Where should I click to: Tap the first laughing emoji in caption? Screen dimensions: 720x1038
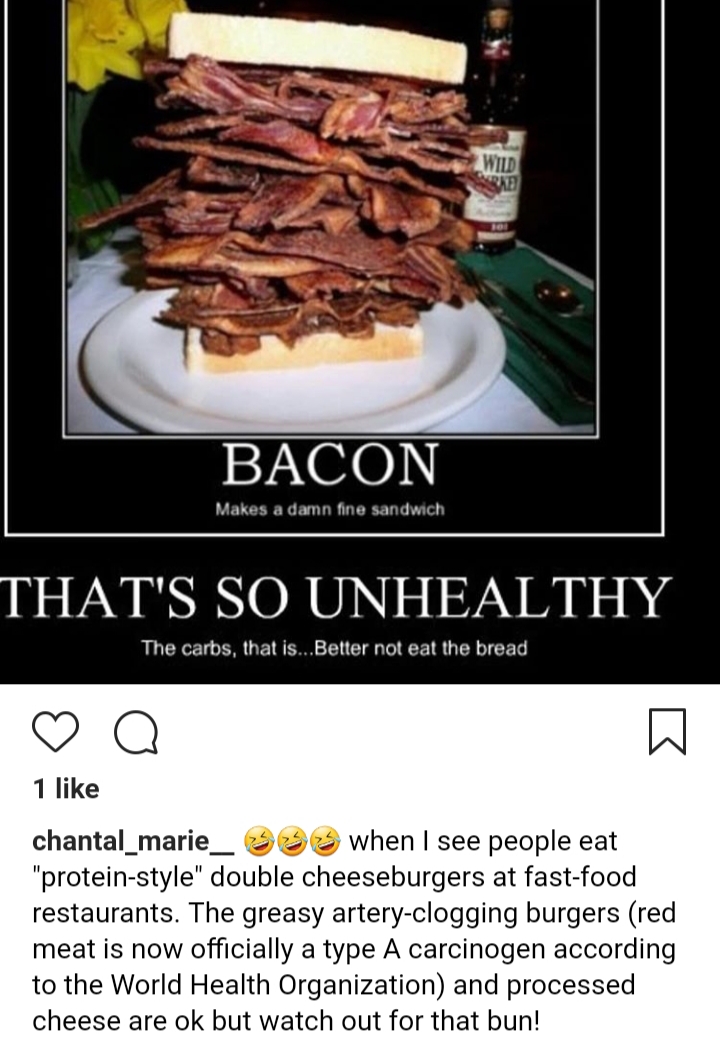coord(260,841)
